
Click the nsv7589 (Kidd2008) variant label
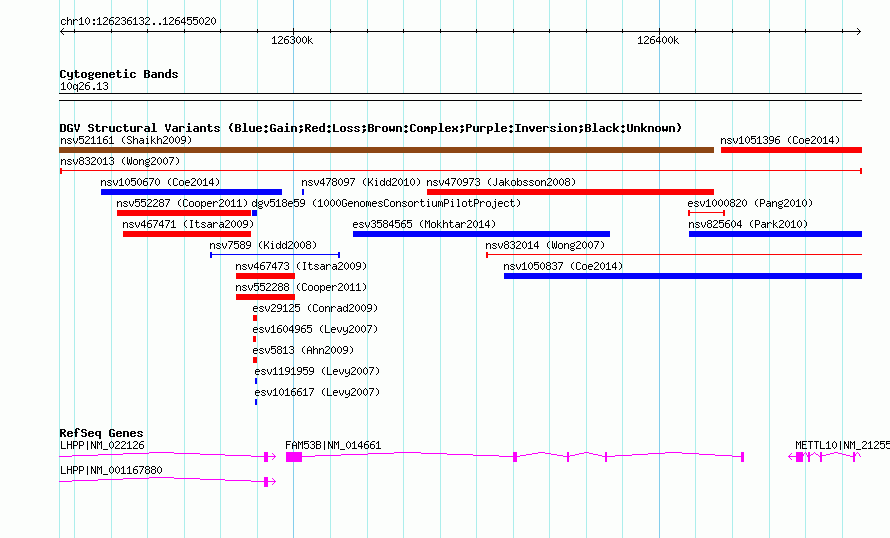(x=263, y=245)
